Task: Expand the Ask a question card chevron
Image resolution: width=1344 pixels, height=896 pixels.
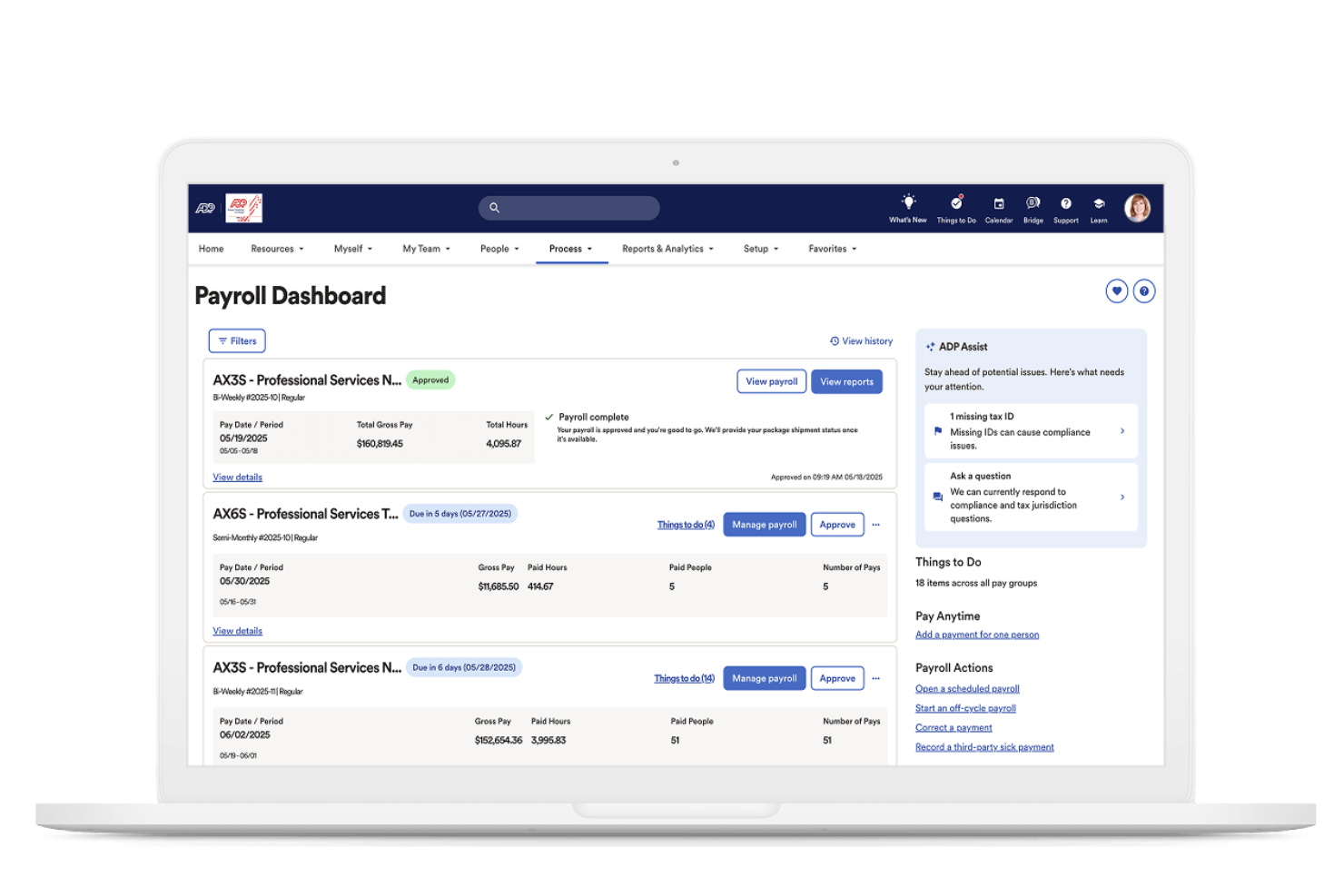Action: [1123, 497]
